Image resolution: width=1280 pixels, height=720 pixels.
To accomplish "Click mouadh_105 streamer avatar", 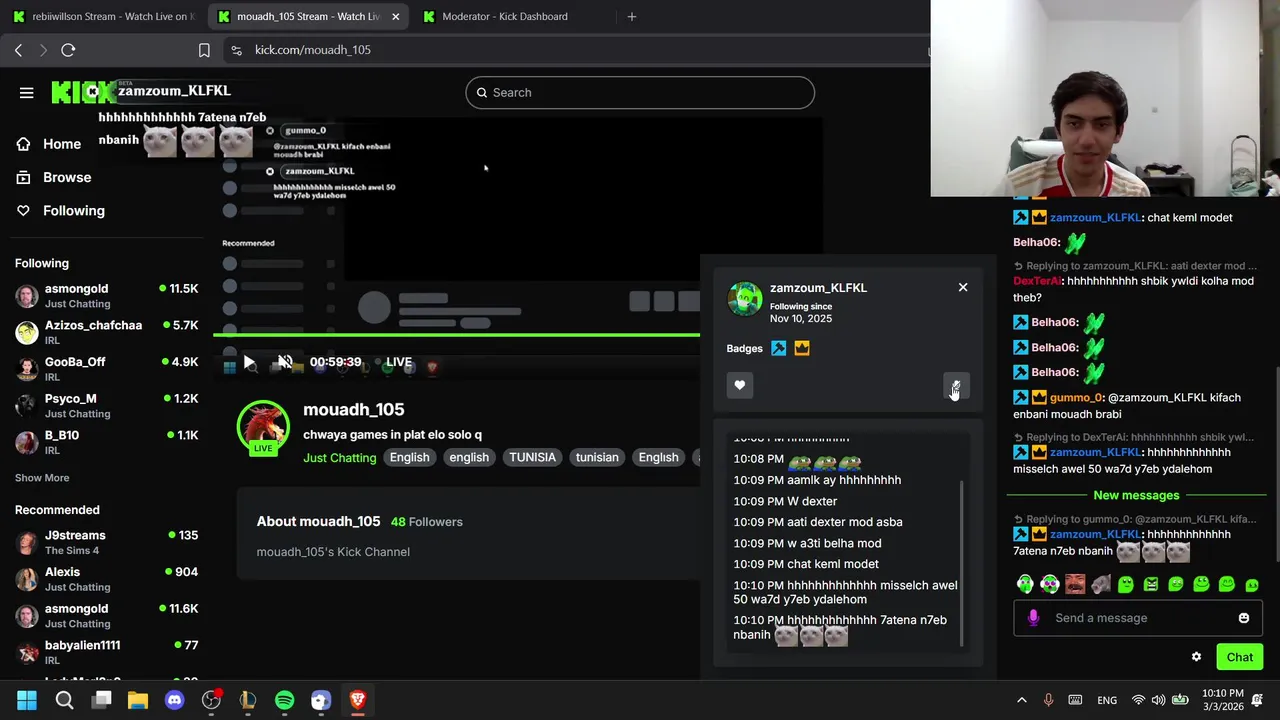I will pos(263,426).
